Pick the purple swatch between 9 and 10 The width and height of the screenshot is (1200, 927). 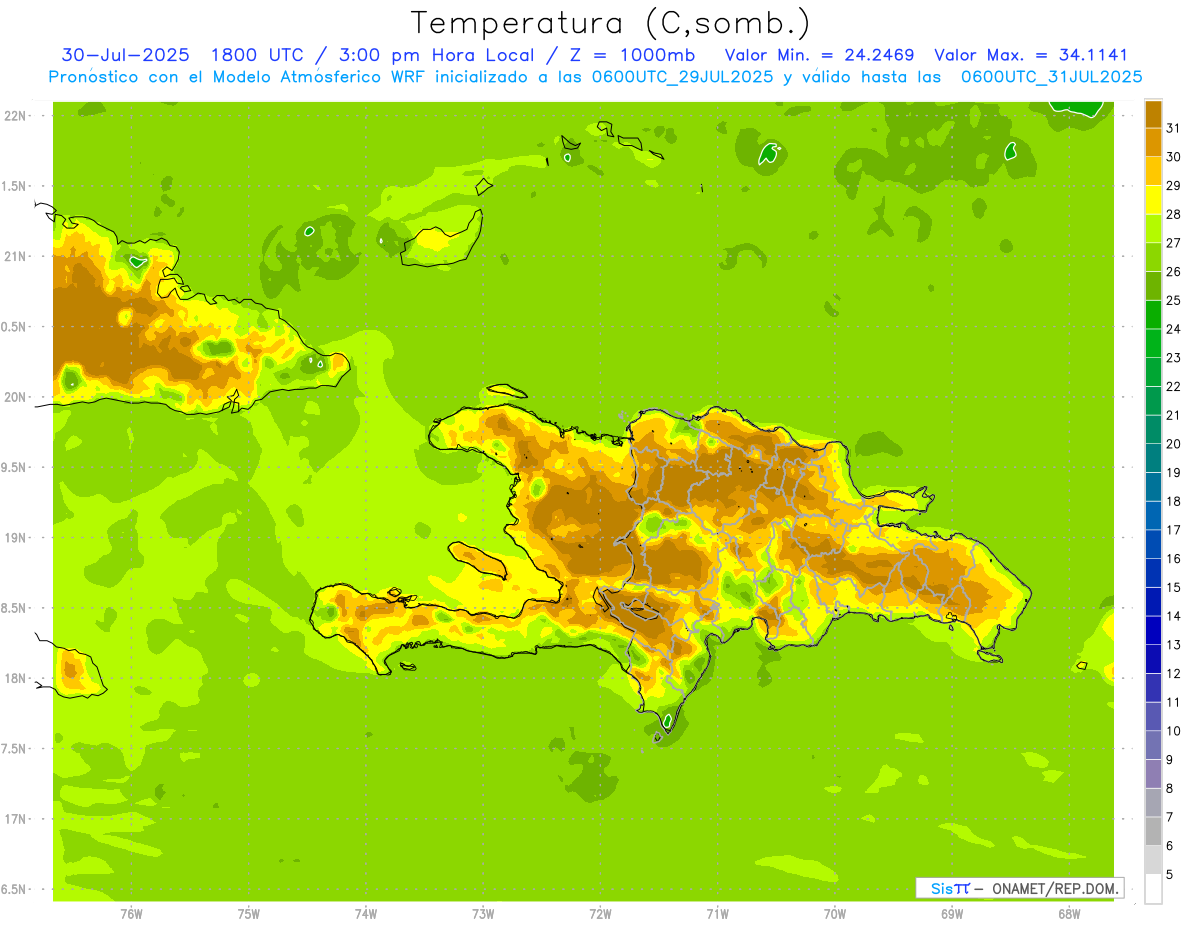click(1153, 745)
